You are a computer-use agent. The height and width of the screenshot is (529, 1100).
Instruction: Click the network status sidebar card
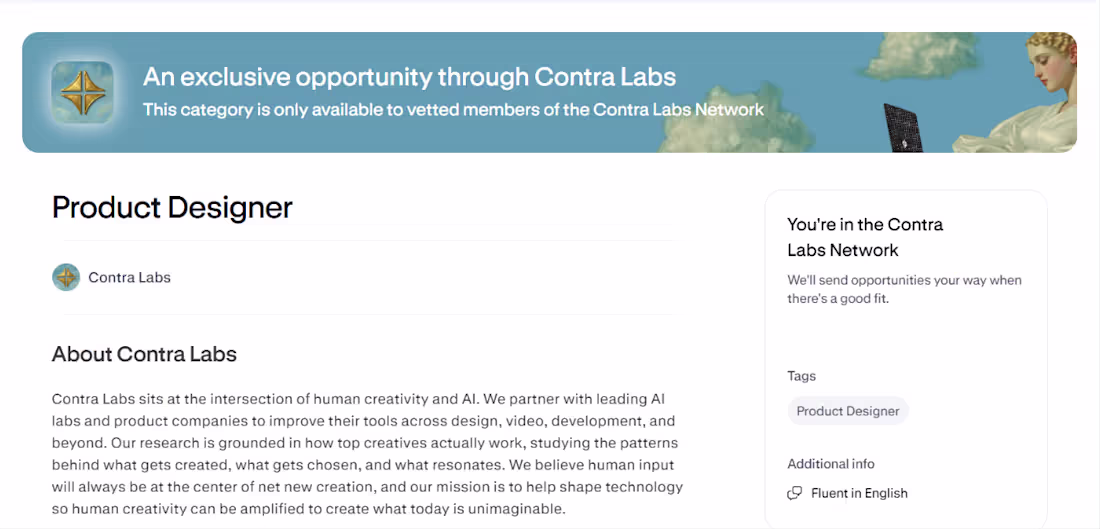(x=906, y=359)
